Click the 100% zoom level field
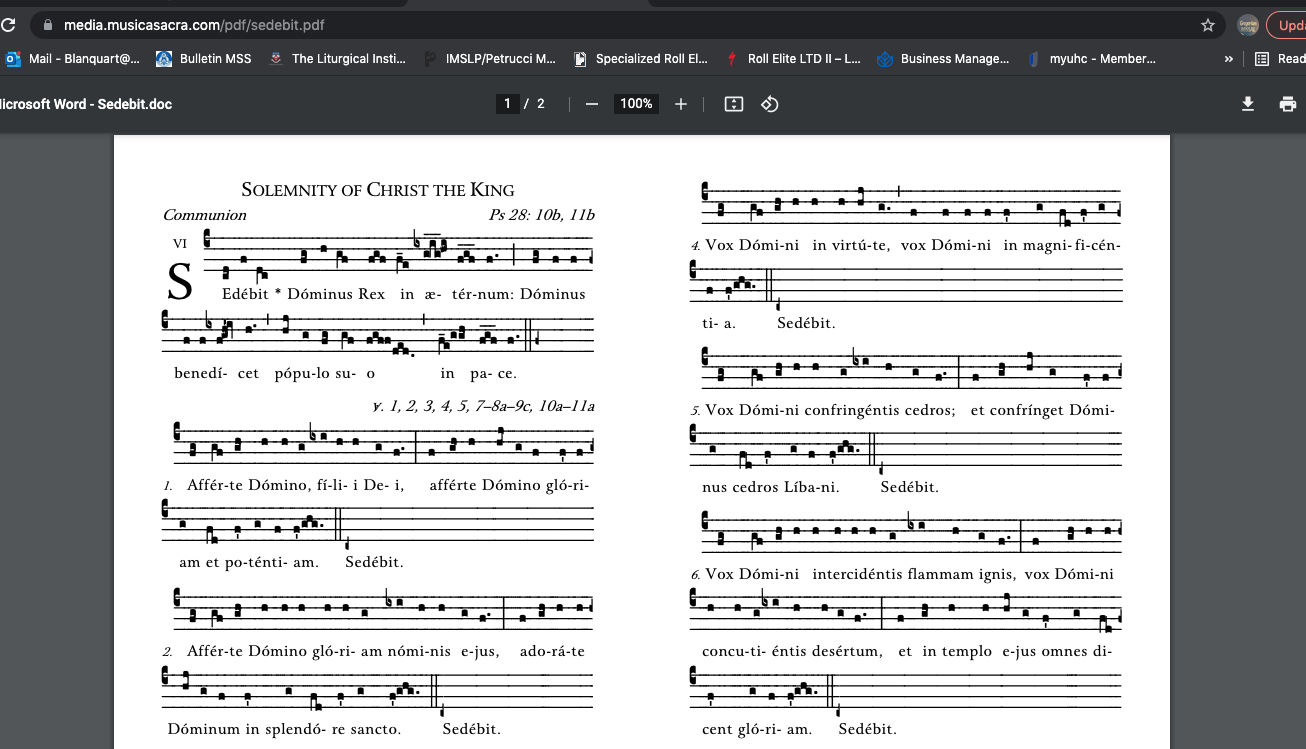 (635, 104)
